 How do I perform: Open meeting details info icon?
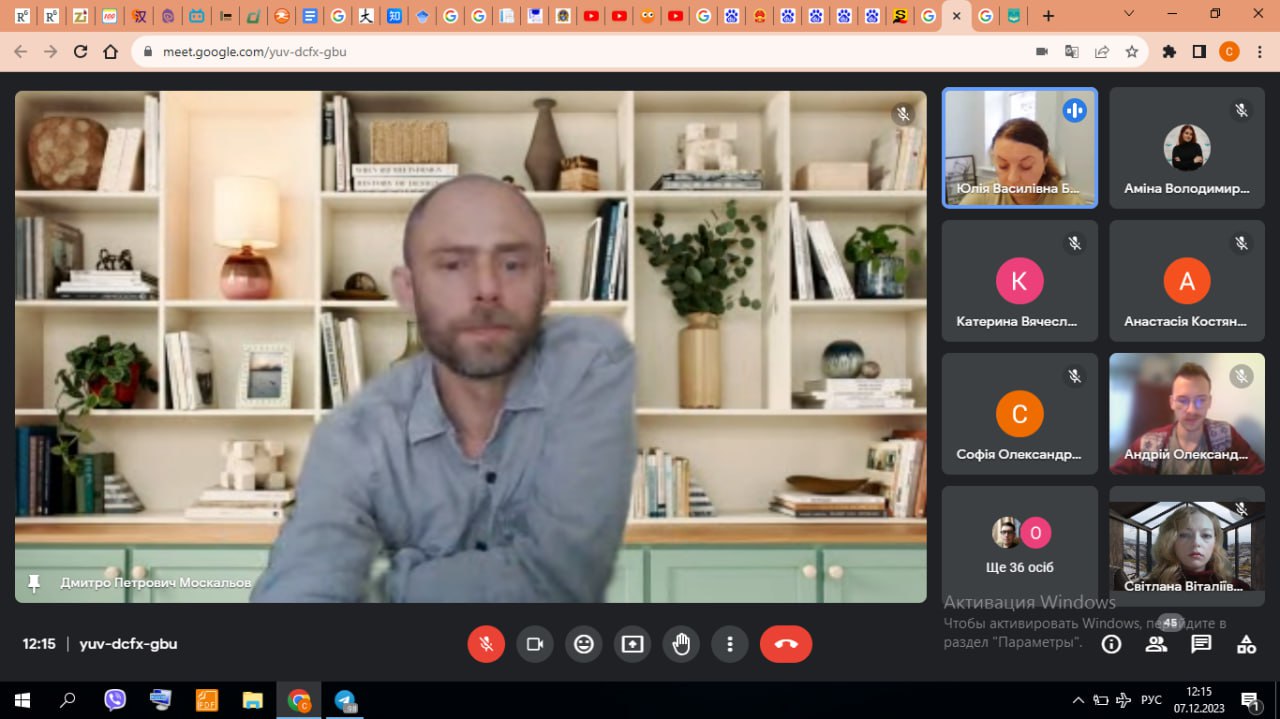(x=1111, y=644)
